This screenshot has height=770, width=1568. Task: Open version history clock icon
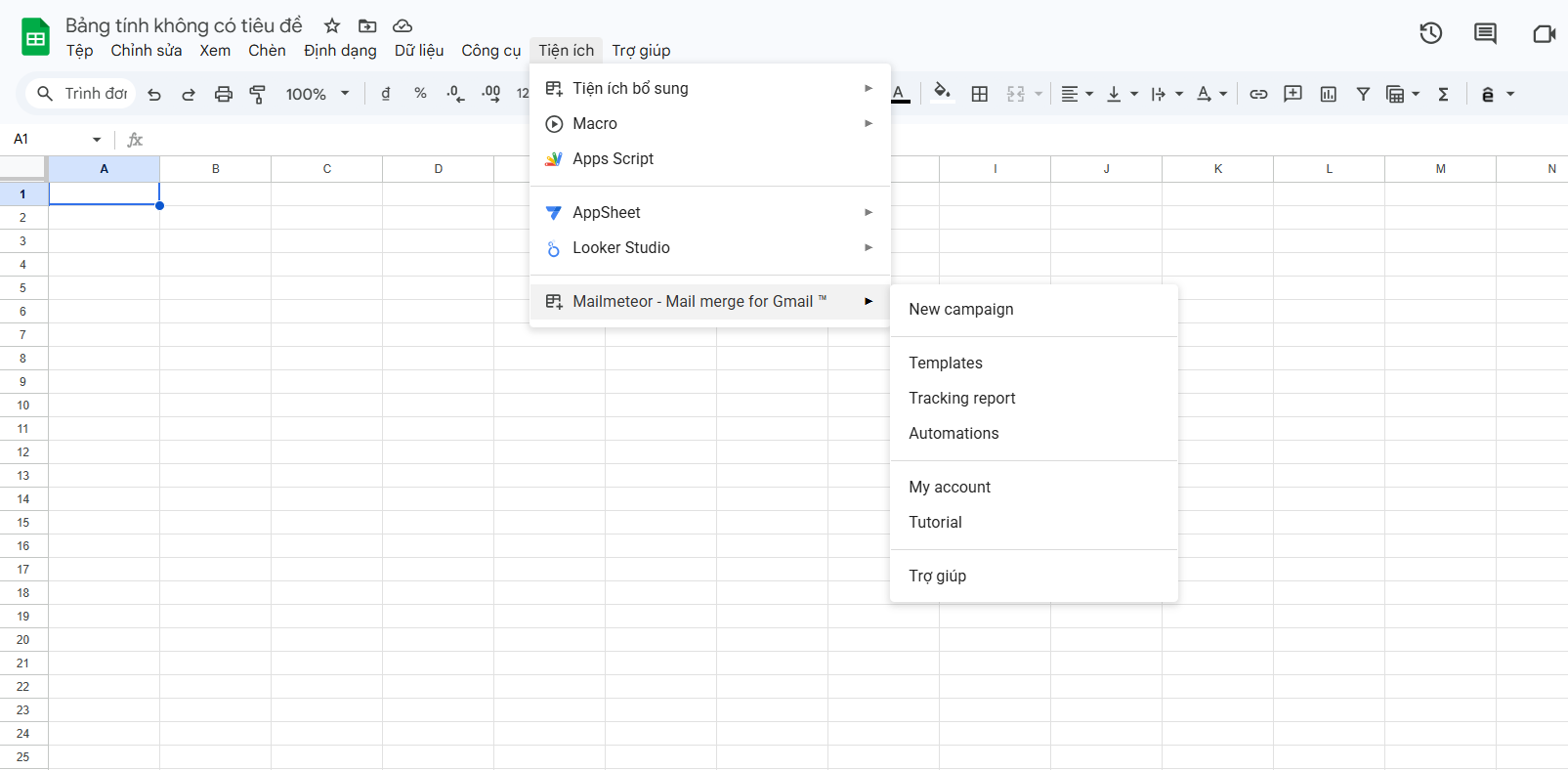pos(1430,33)
